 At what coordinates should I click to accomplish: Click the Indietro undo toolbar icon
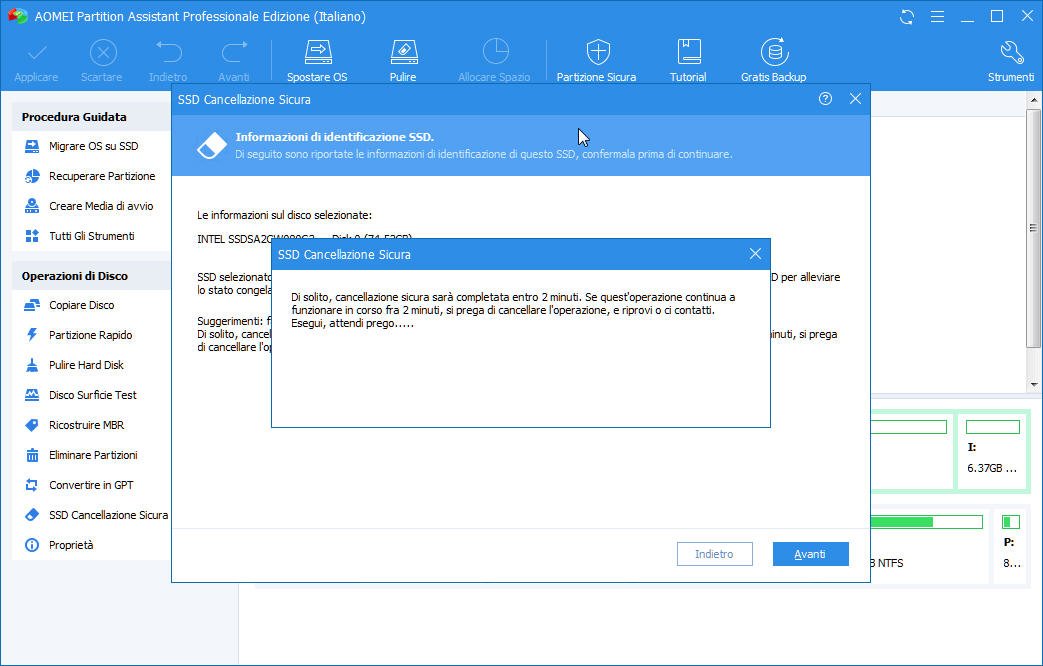point(168,61)
